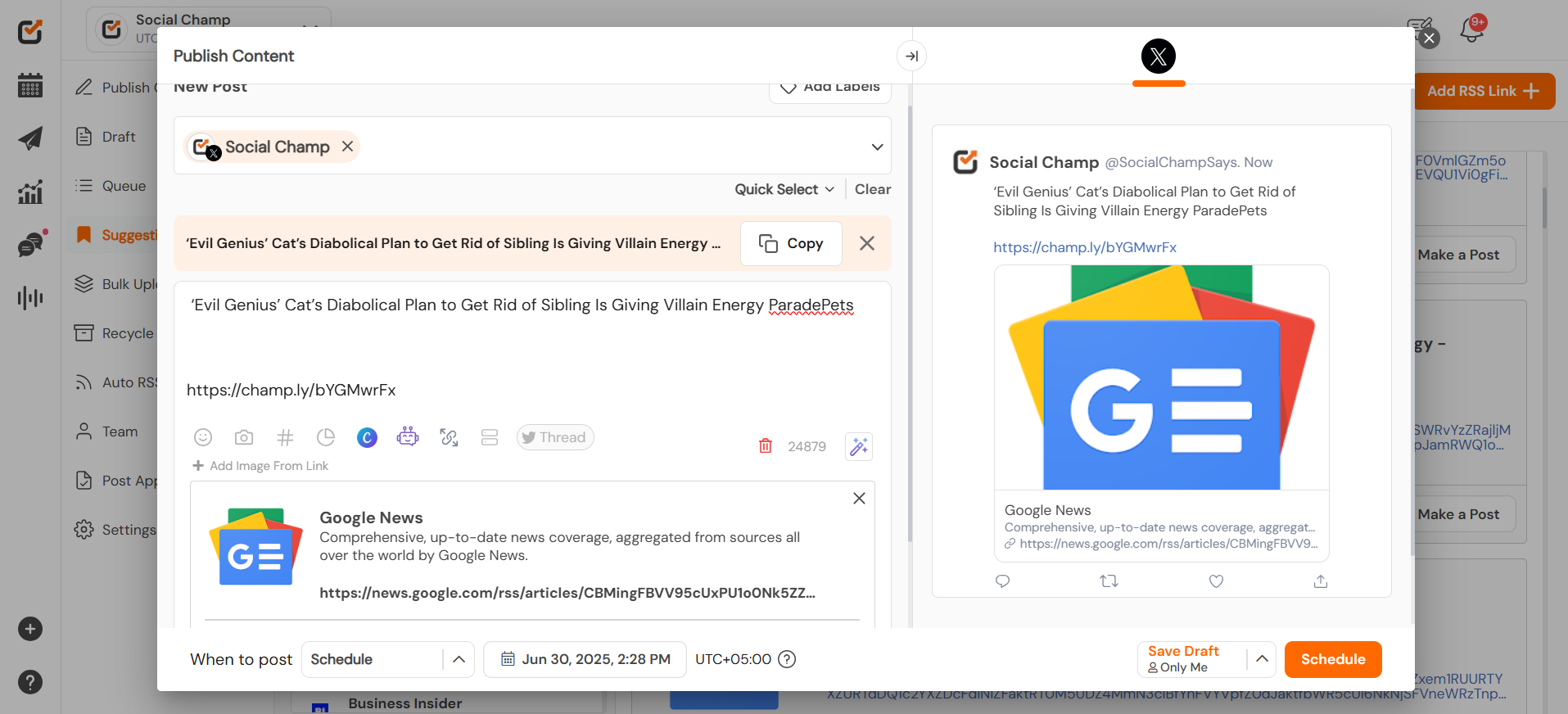1568x714 pixels.
Task: Click upper Make a Post button
Action: (1458, 255)
